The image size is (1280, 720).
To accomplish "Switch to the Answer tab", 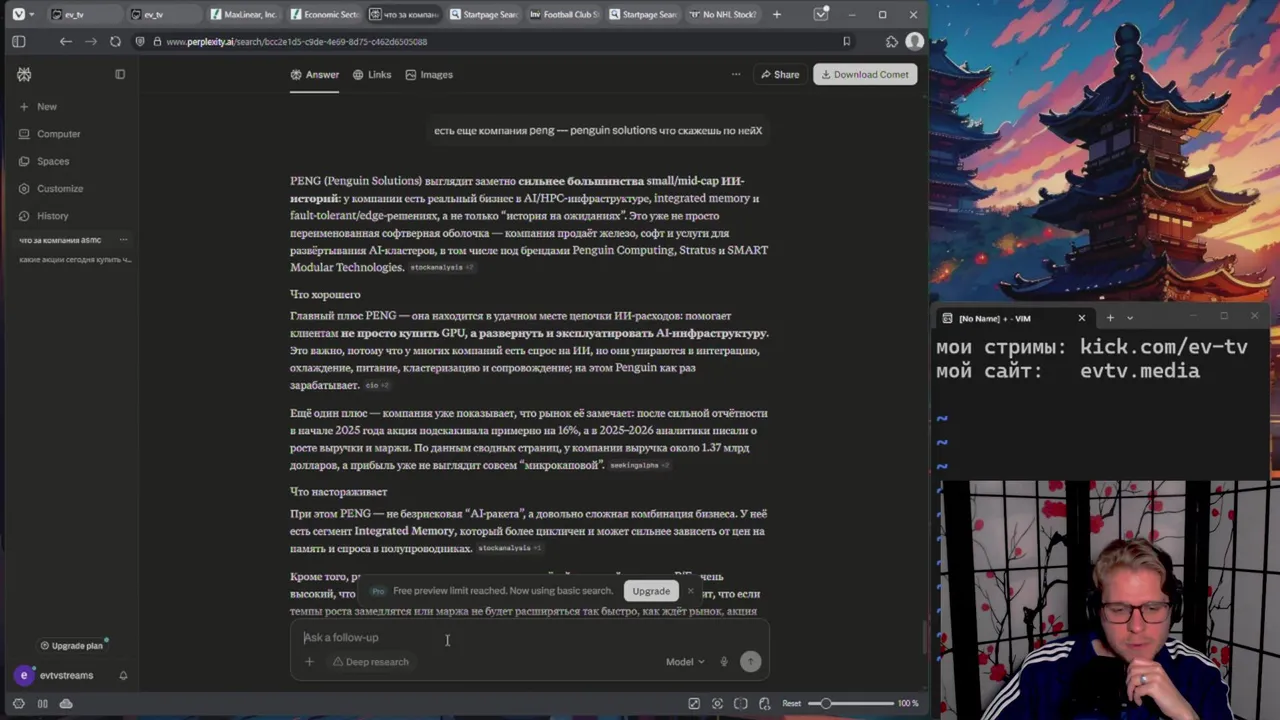I will [315, 75].
